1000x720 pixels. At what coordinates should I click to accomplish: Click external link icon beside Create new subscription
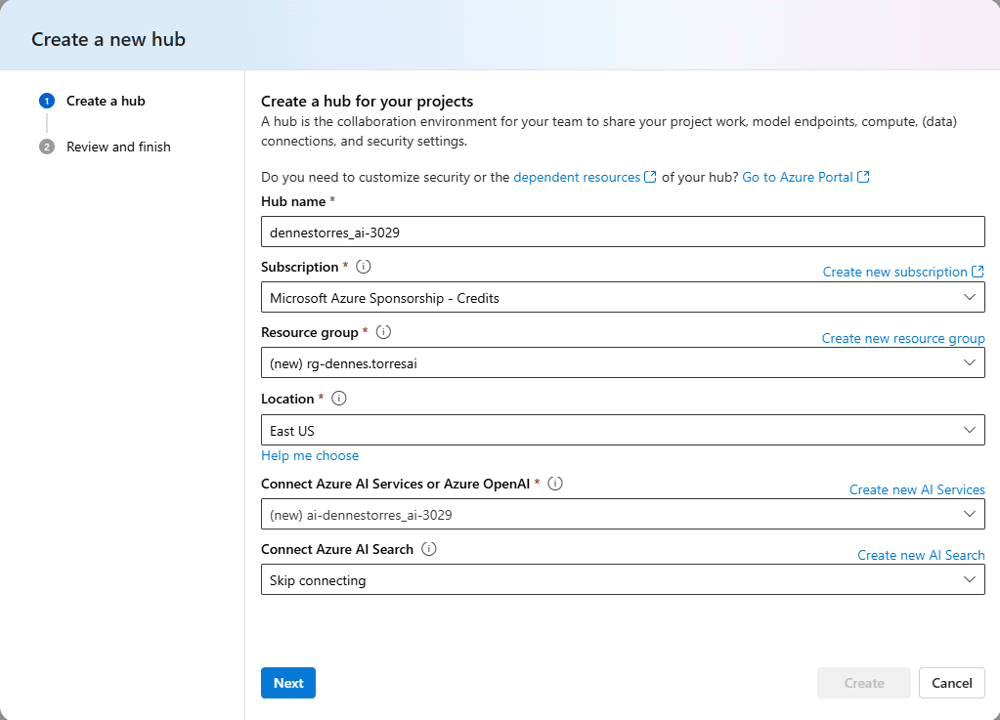978,272
